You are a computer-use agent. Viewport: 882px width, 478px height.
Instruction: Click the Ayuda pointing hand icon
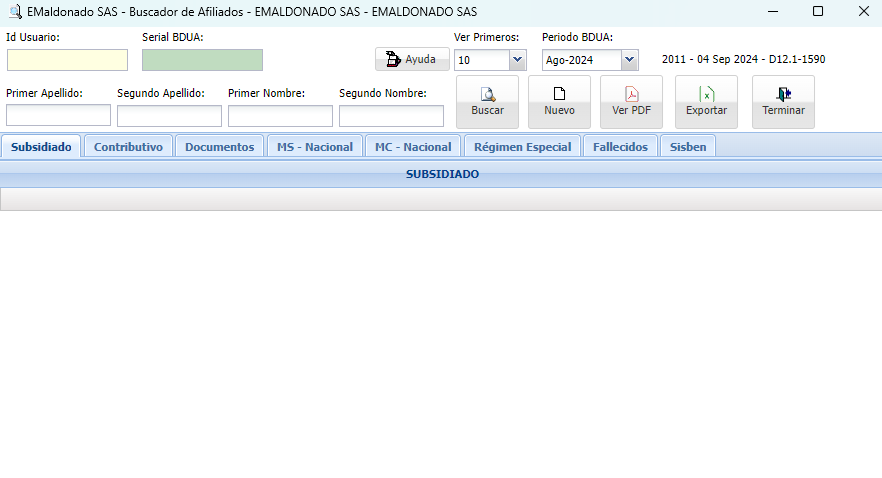point(393,59)
